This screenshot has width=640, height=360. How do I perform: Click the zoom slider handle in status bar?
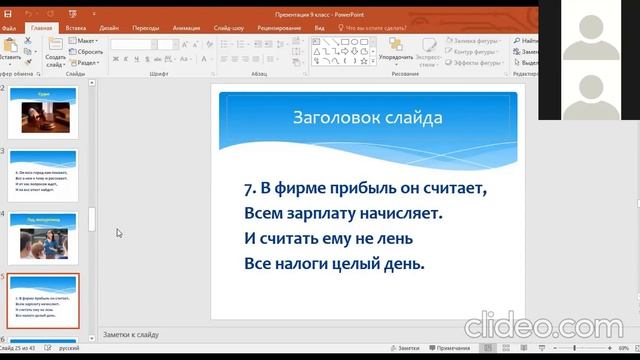(574, 348)
